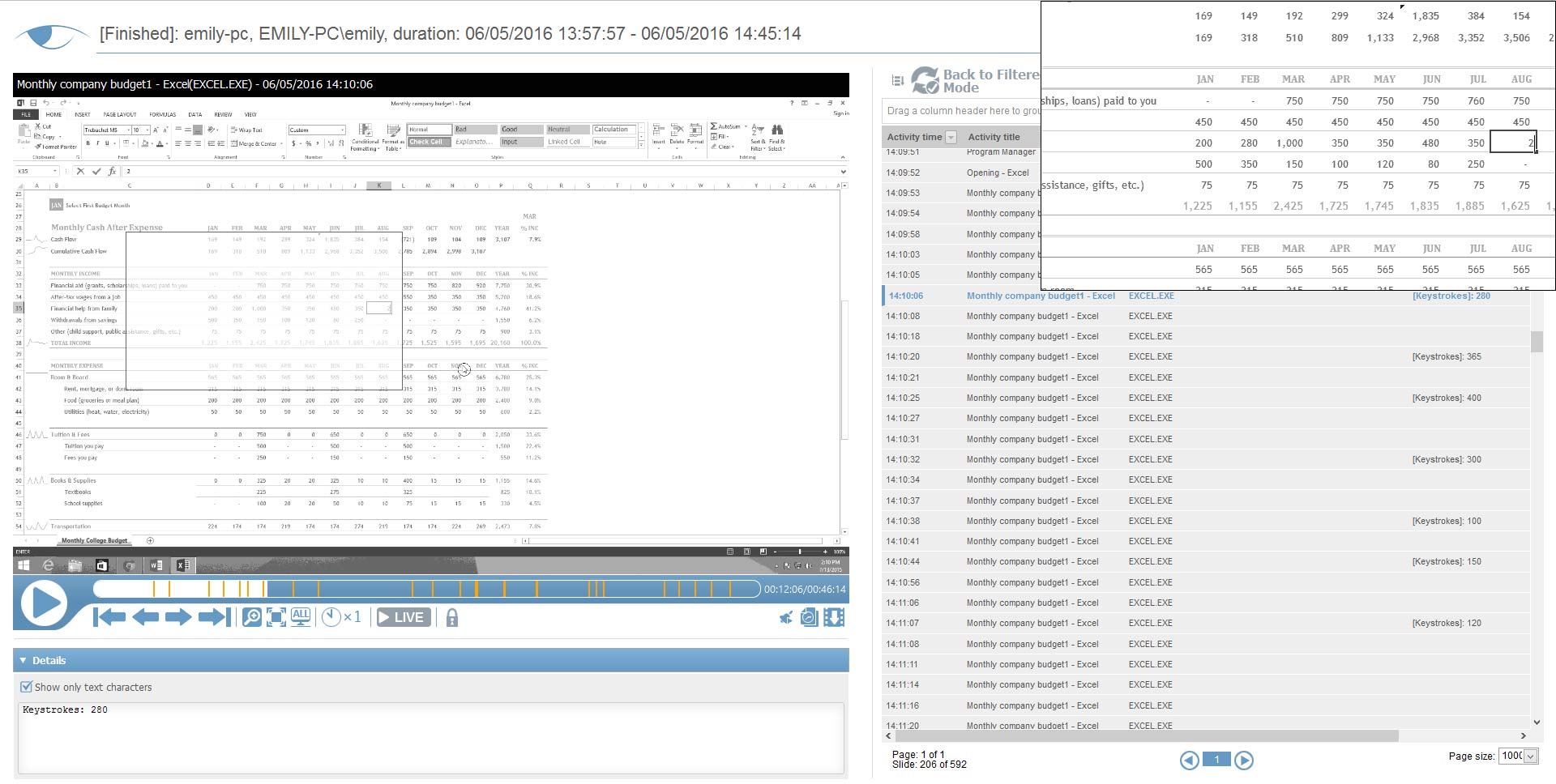Click Excel icon in recorded taskbar

coord(183,565)
